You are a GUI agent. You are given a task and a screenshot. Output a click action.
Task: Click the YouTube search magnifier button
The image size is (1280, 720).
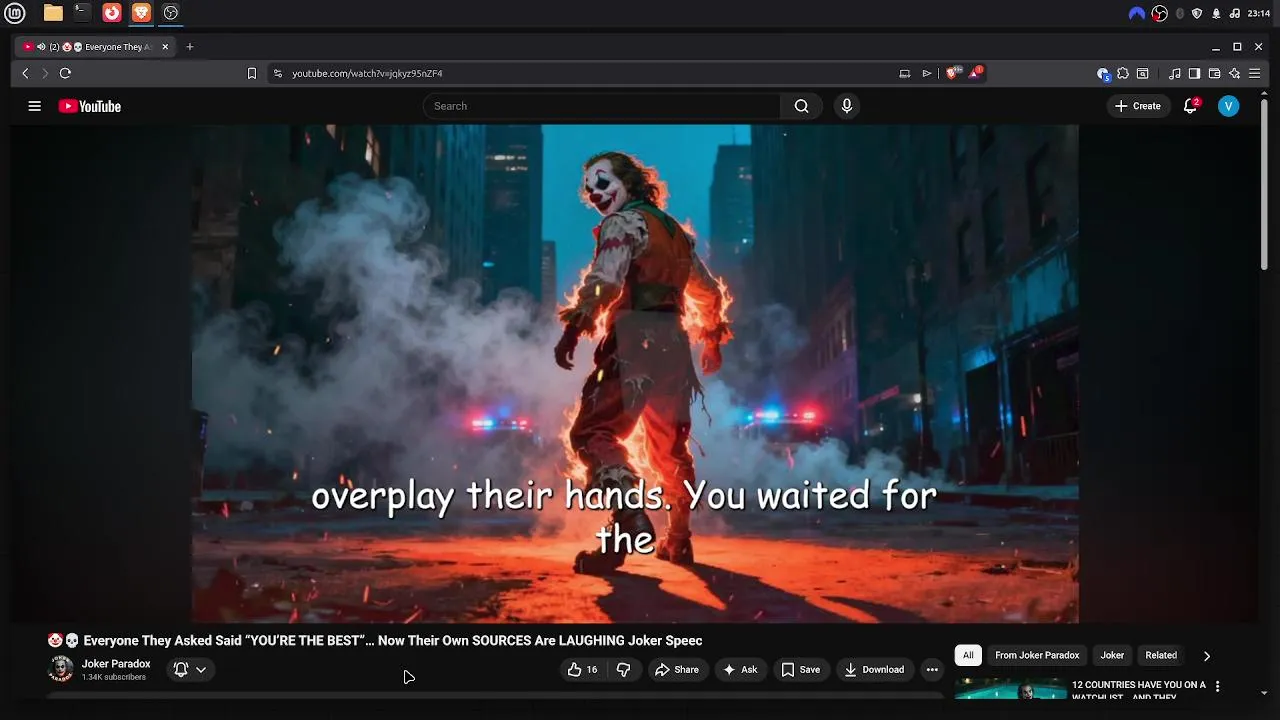801,106
